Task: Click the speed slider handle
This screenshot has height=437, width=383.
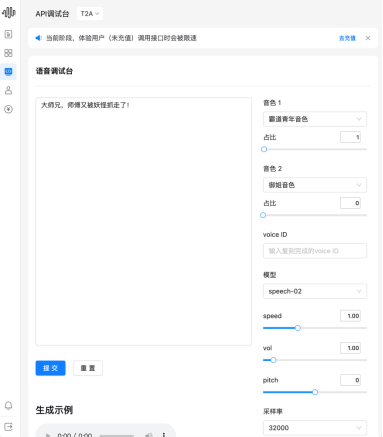Action: tap(298, 328)
